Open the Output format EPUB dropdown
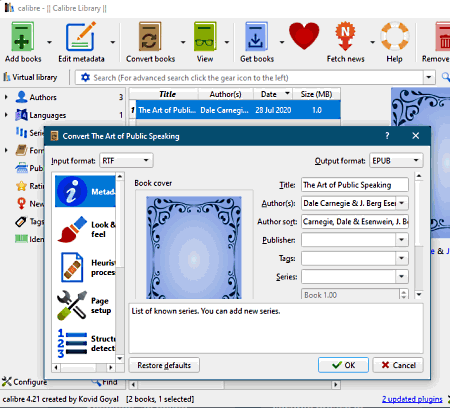This screenshot has height=408, width=450. click(x=396, y=161)
